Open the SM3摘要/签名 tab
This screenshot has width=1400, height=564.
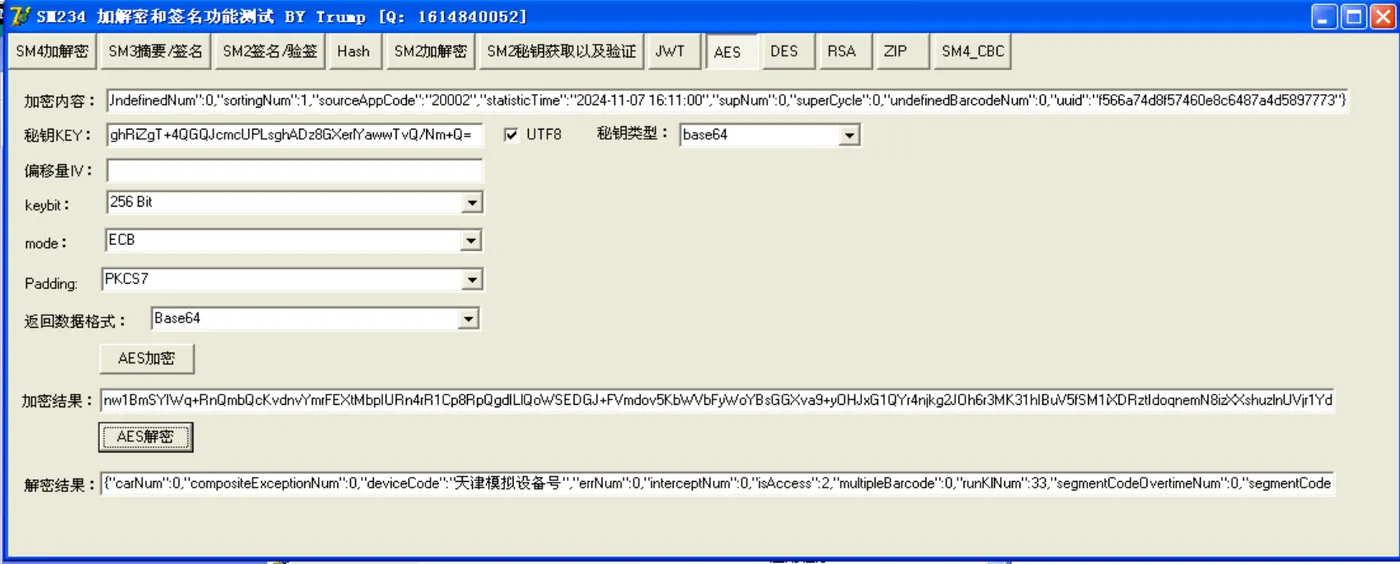(155, 51)
